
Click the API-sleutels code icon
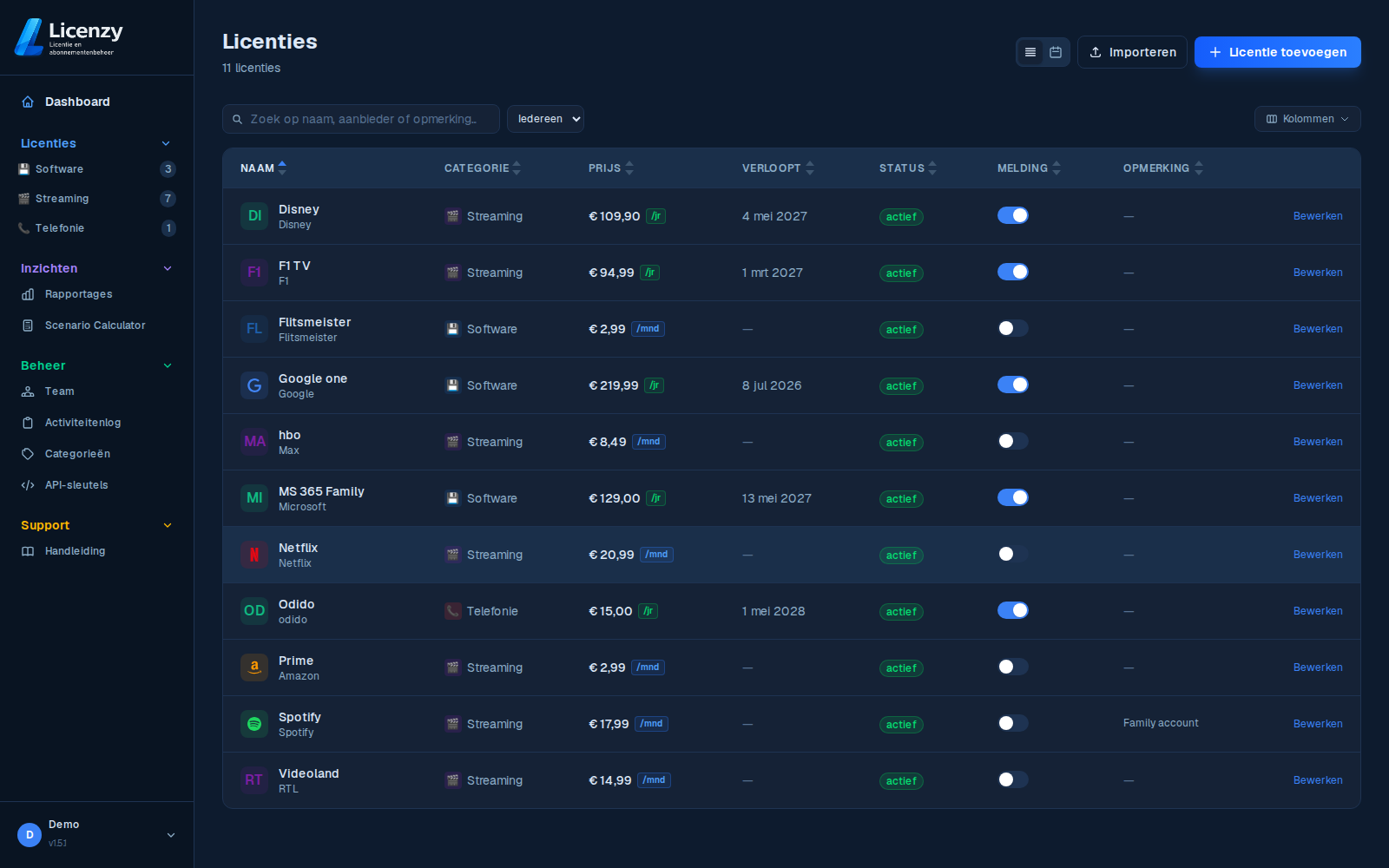[x=28, y=485]
